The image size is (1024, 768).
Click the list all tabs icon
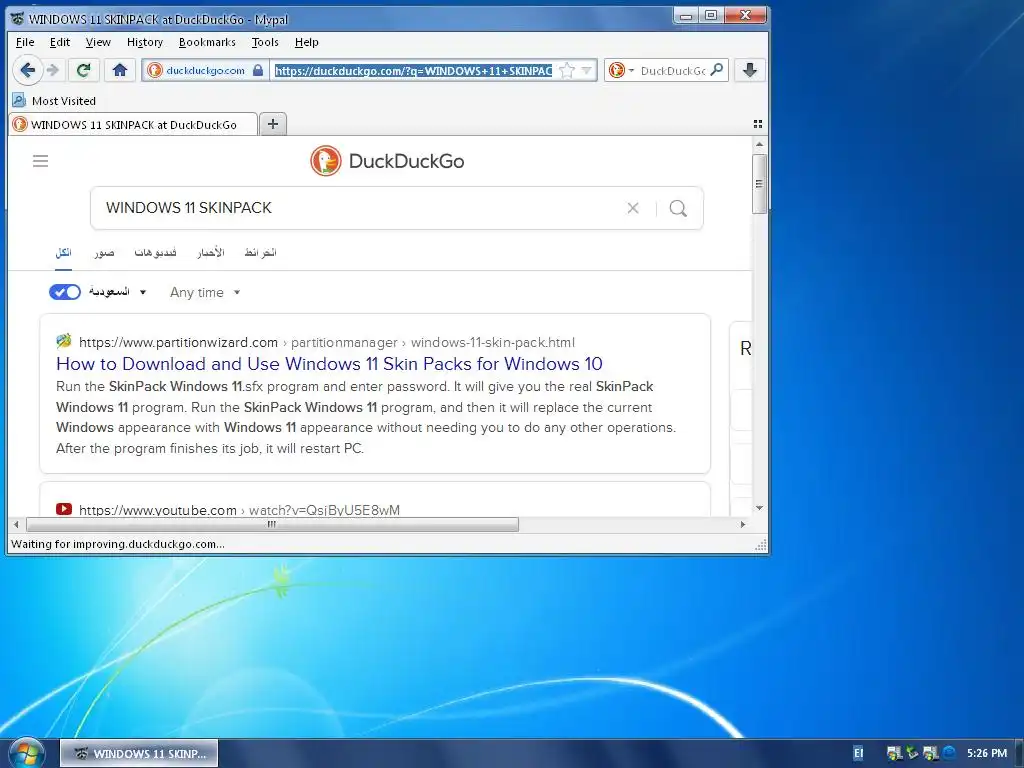(x=758, y=123)
